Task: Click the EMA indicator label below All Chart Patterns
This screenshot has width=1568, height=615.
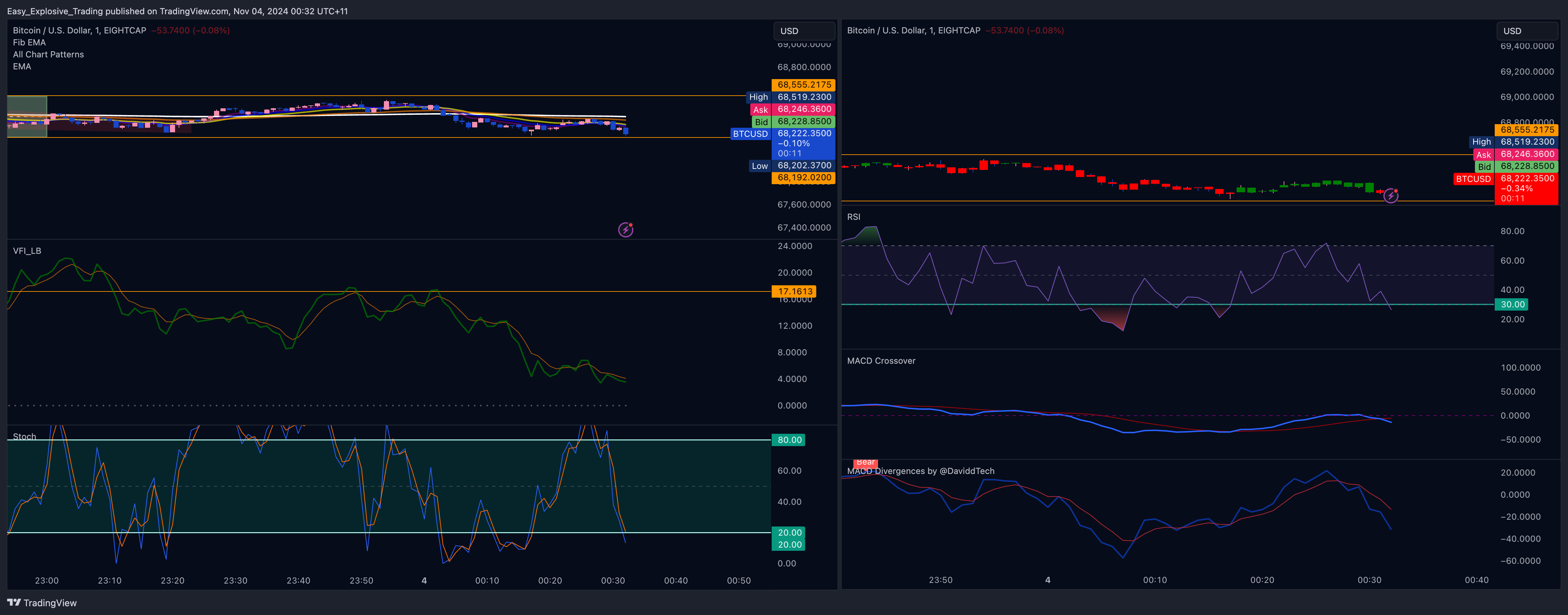Action: 22,66
